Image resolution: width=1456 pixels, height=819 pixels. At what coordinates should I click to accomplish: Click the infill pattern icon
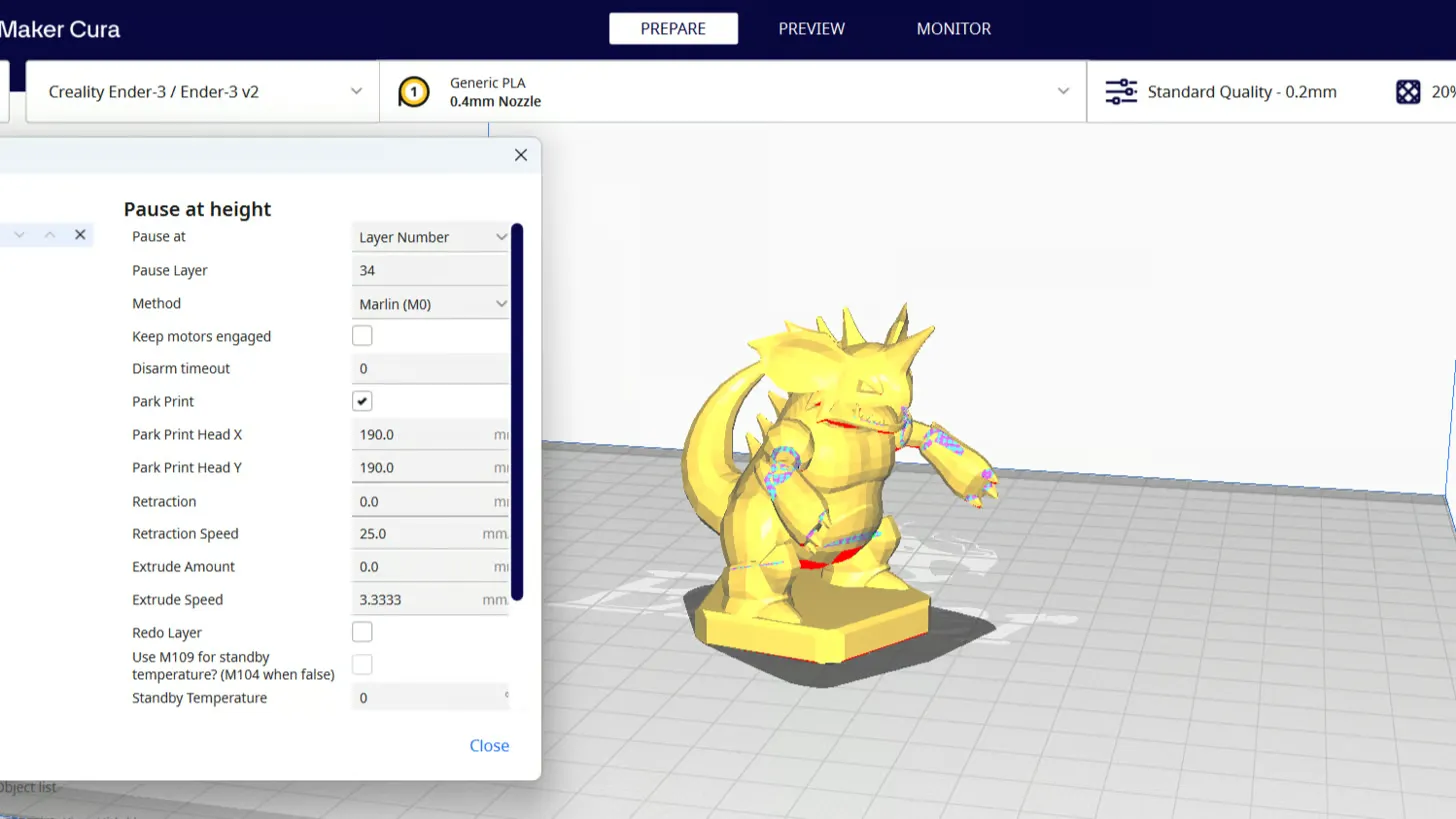(1408, 92)
